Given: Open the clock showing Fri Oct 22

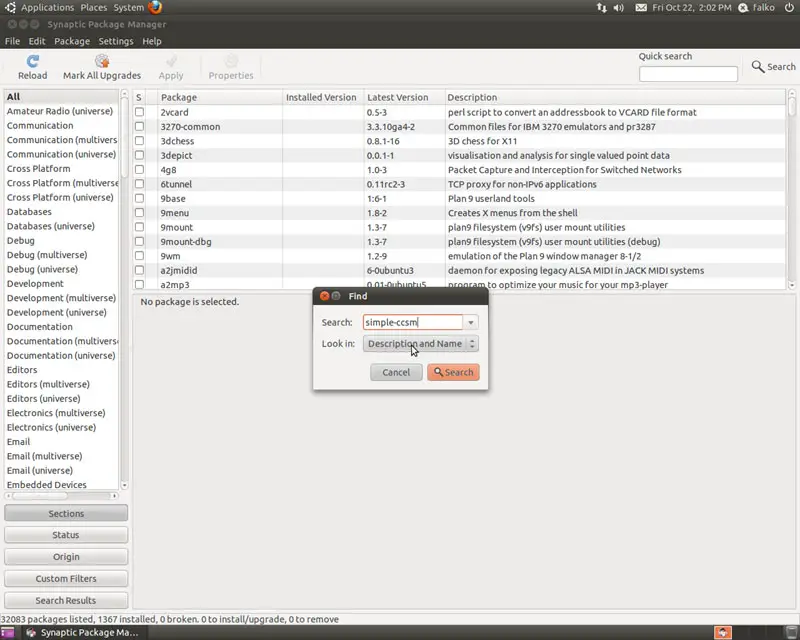Looking at the screenshot, I should pos(691,8).
